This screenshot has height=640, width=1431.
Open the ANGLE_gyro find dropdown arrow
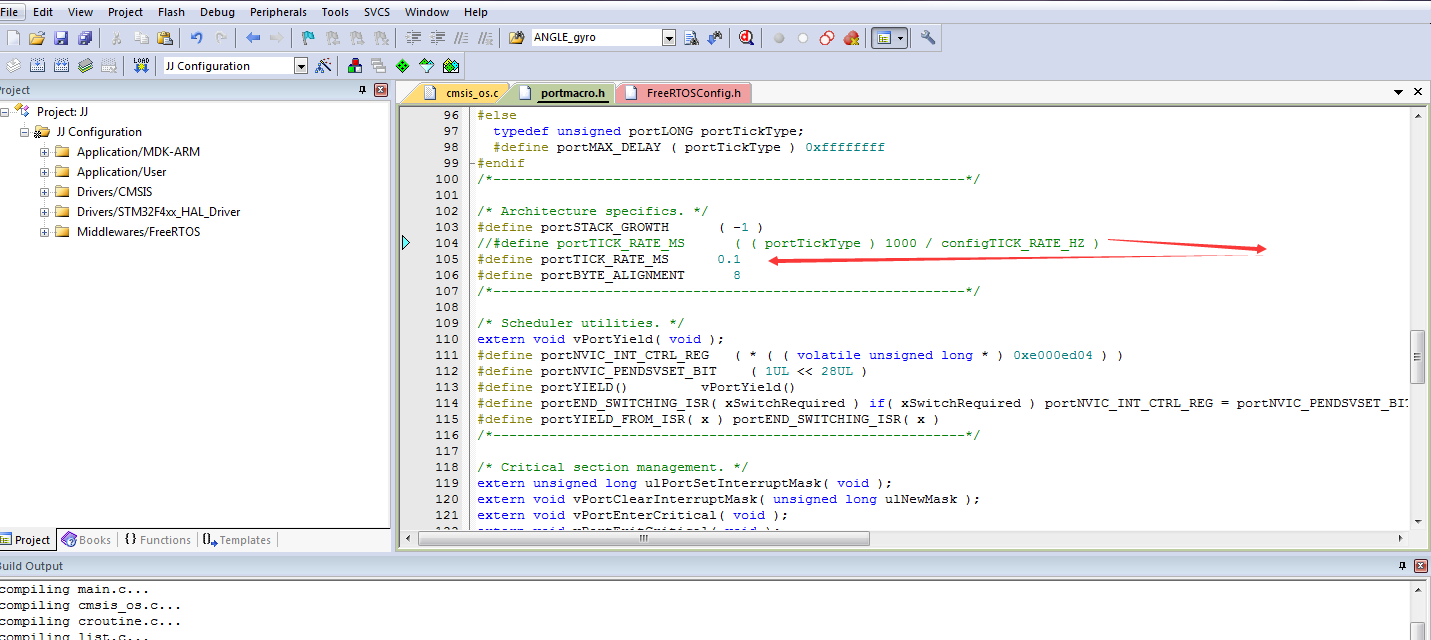[669, 38]
